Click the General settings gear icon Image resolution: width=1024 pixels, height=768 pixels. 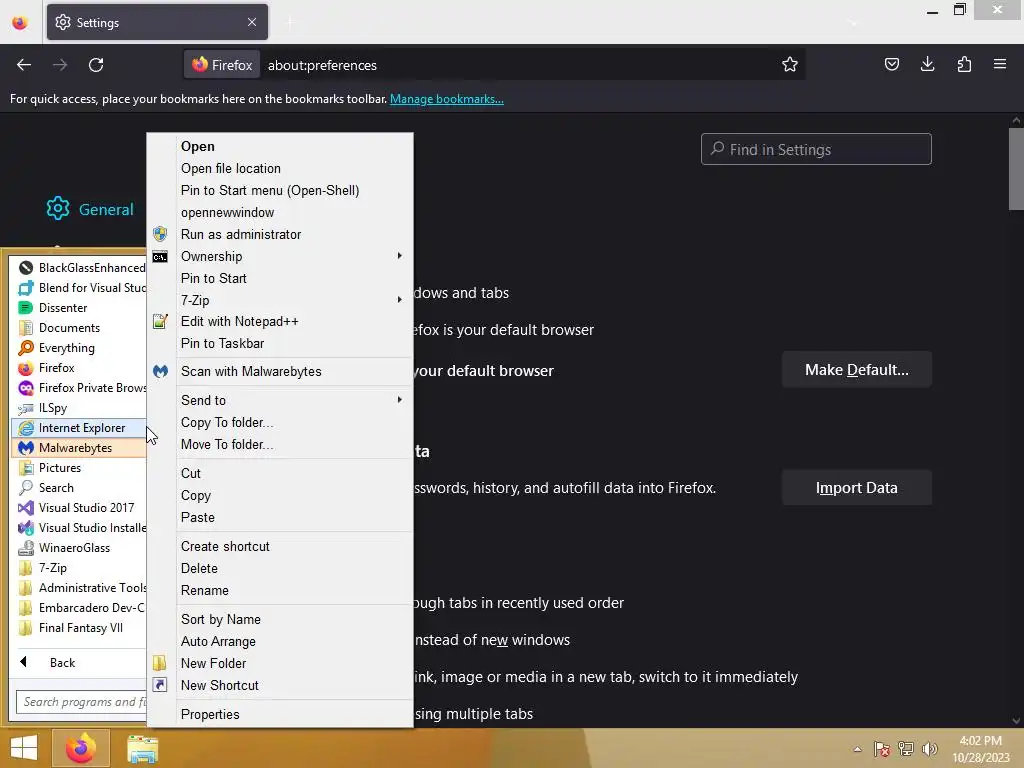[58, 208]
